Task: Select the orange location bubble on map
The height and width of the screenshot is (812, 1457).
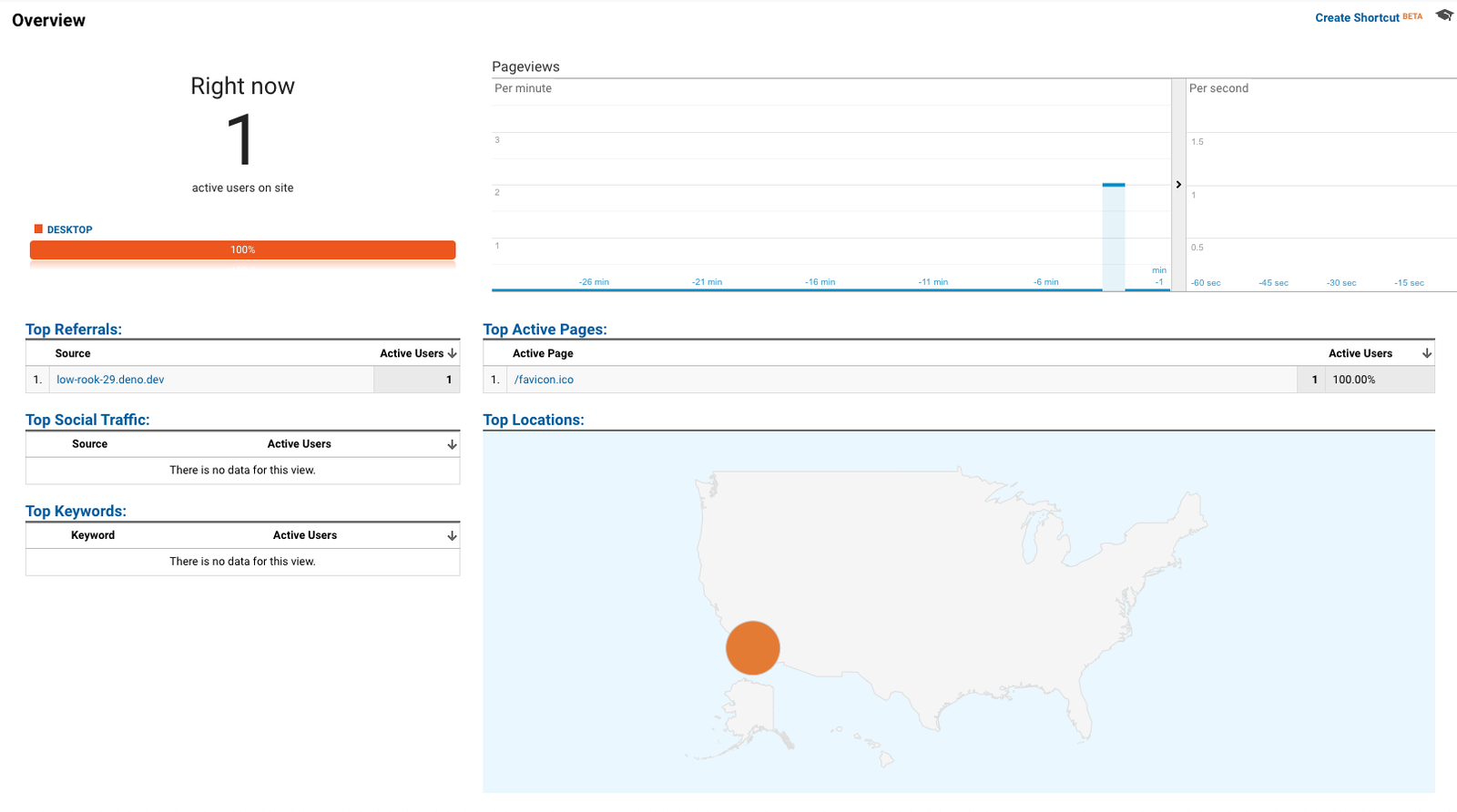Action: tap(753, 648)
